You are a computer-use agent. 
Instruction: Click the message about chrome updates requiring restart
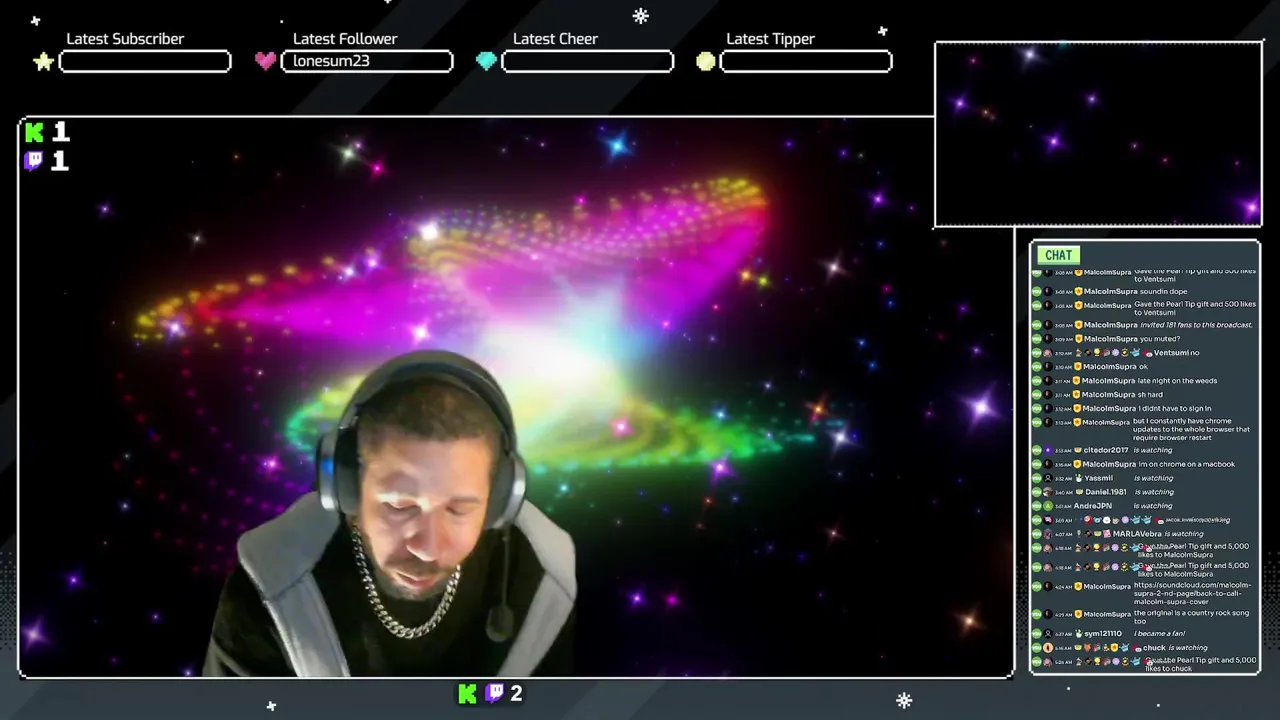click(1191, 430)
